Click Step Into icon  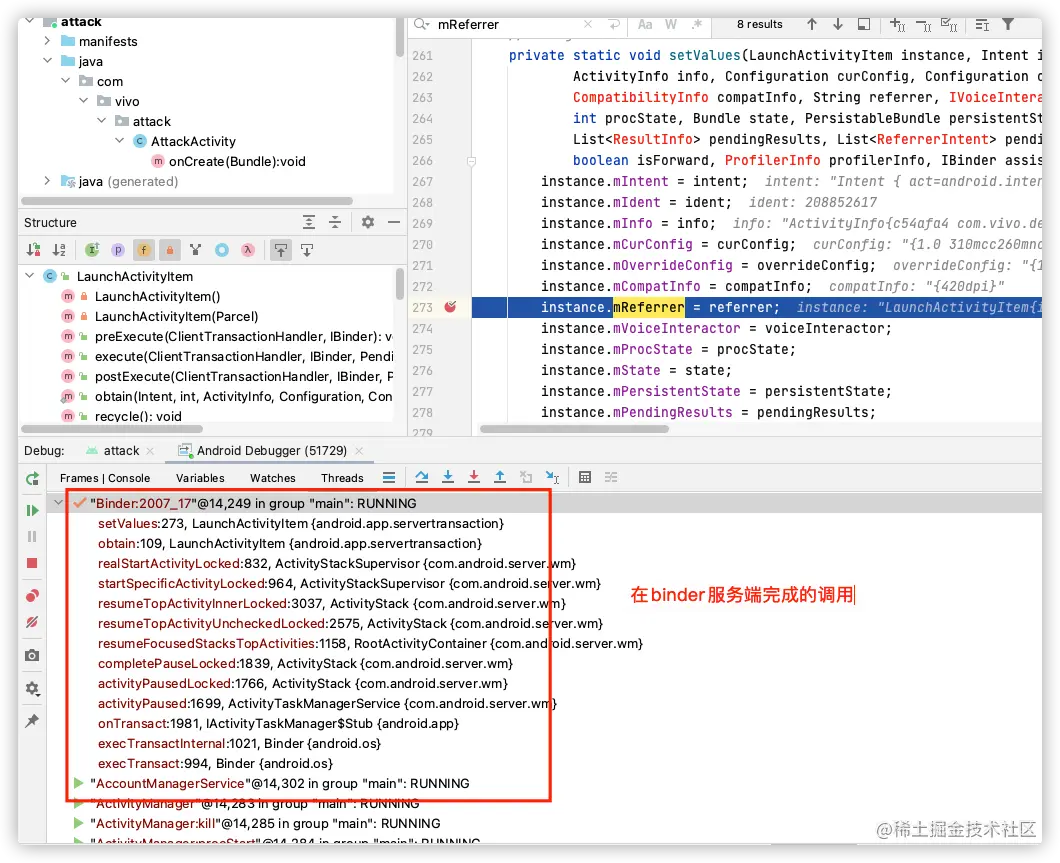448,477
